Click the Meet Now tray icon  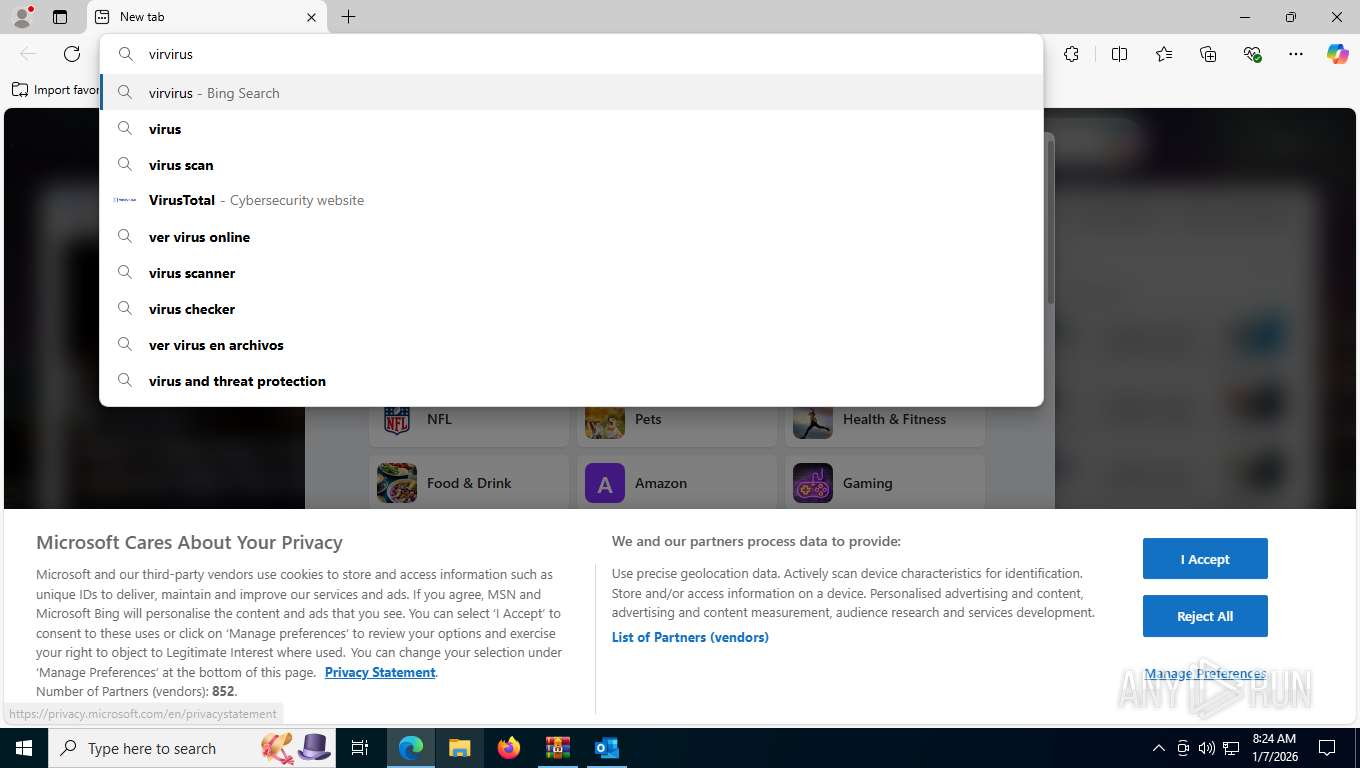(x=1183, y=748)
